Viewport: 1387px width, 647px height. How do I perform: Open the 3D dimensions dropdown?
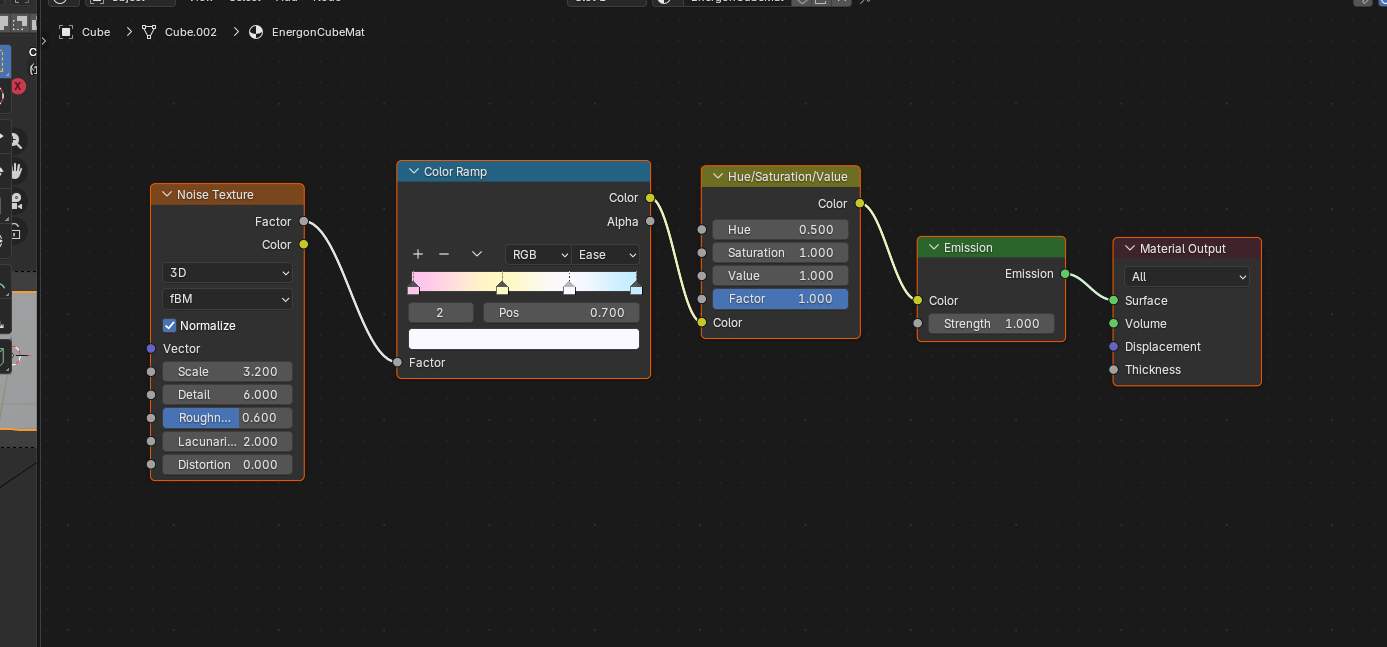click(228, 273)
